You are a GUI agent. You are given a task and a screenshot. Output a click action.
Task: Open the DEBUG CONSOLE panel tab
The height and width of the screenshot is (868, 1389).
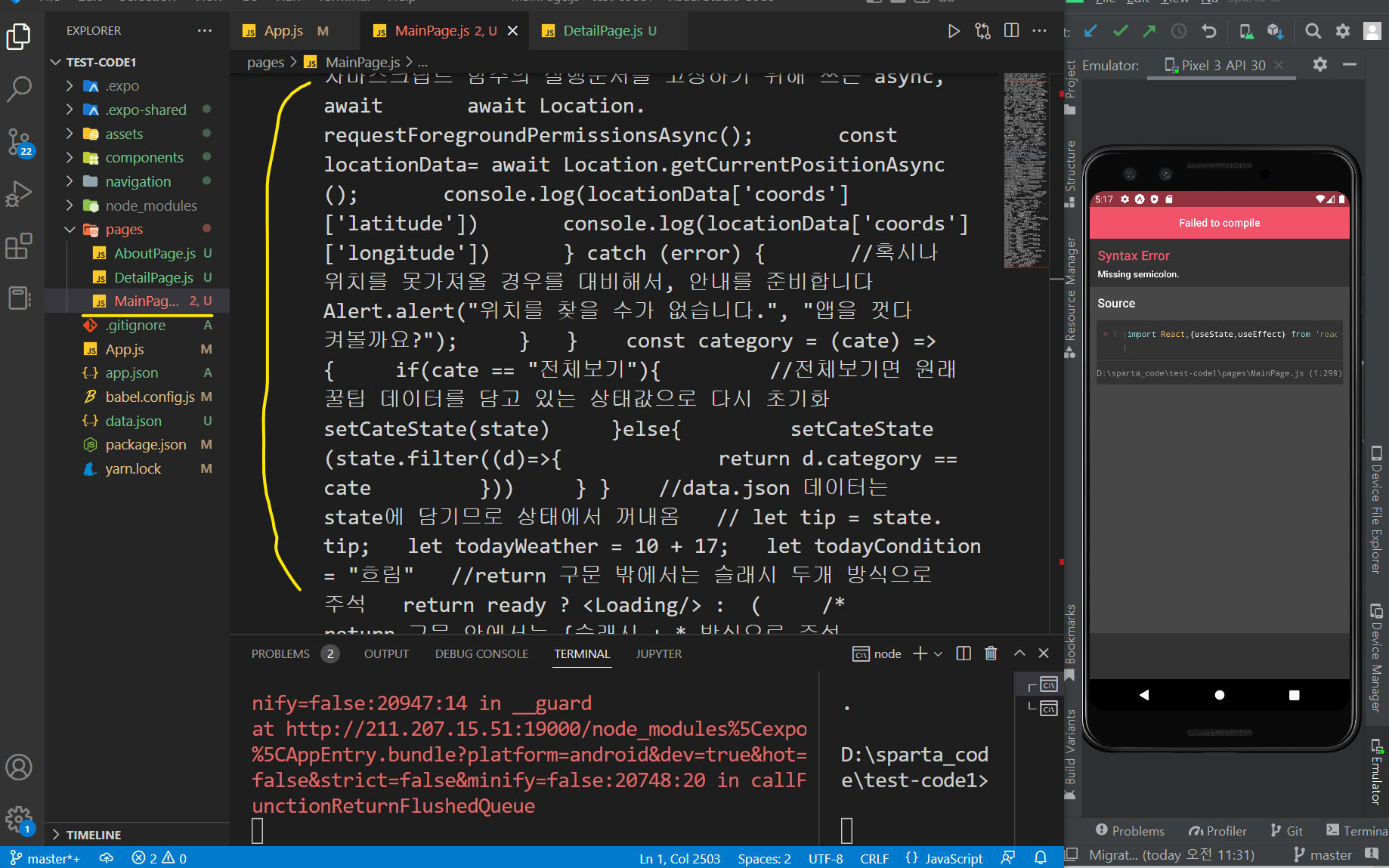(481, 653)
